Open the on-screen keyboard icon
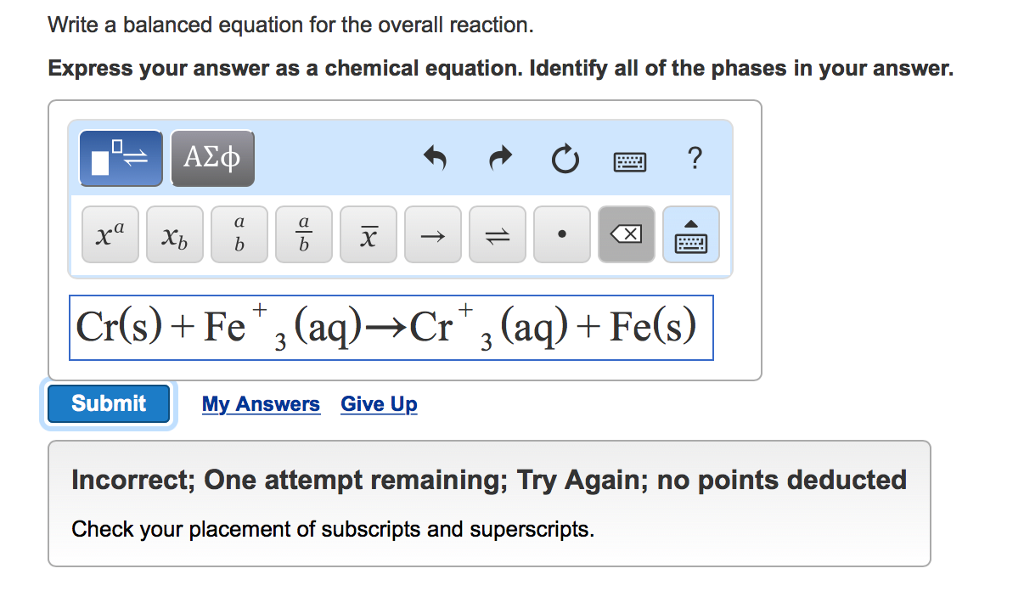Viewport: 1024px width, 591px height. point(690,234)
